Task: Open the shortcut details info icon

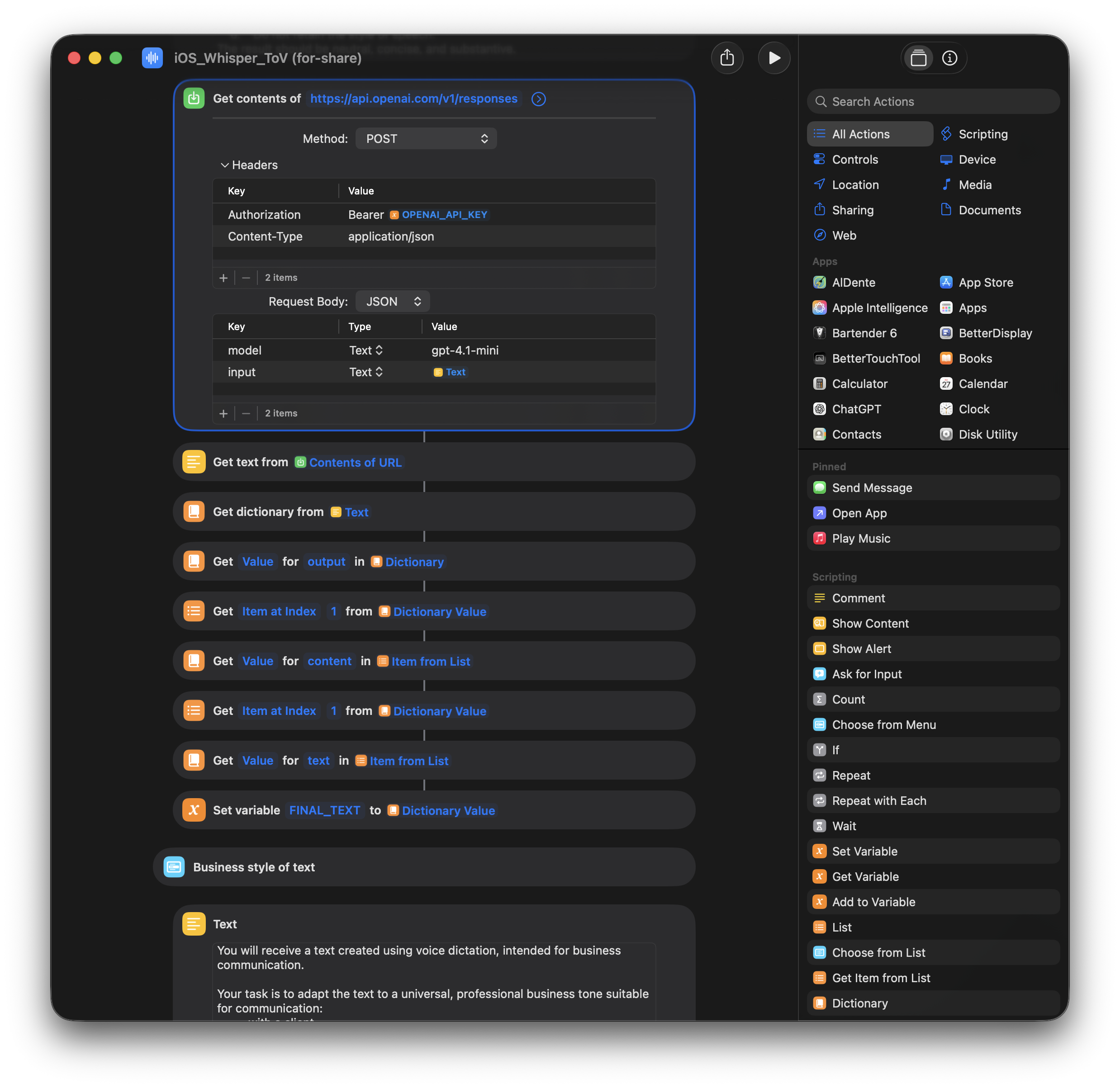Action: 949,58
